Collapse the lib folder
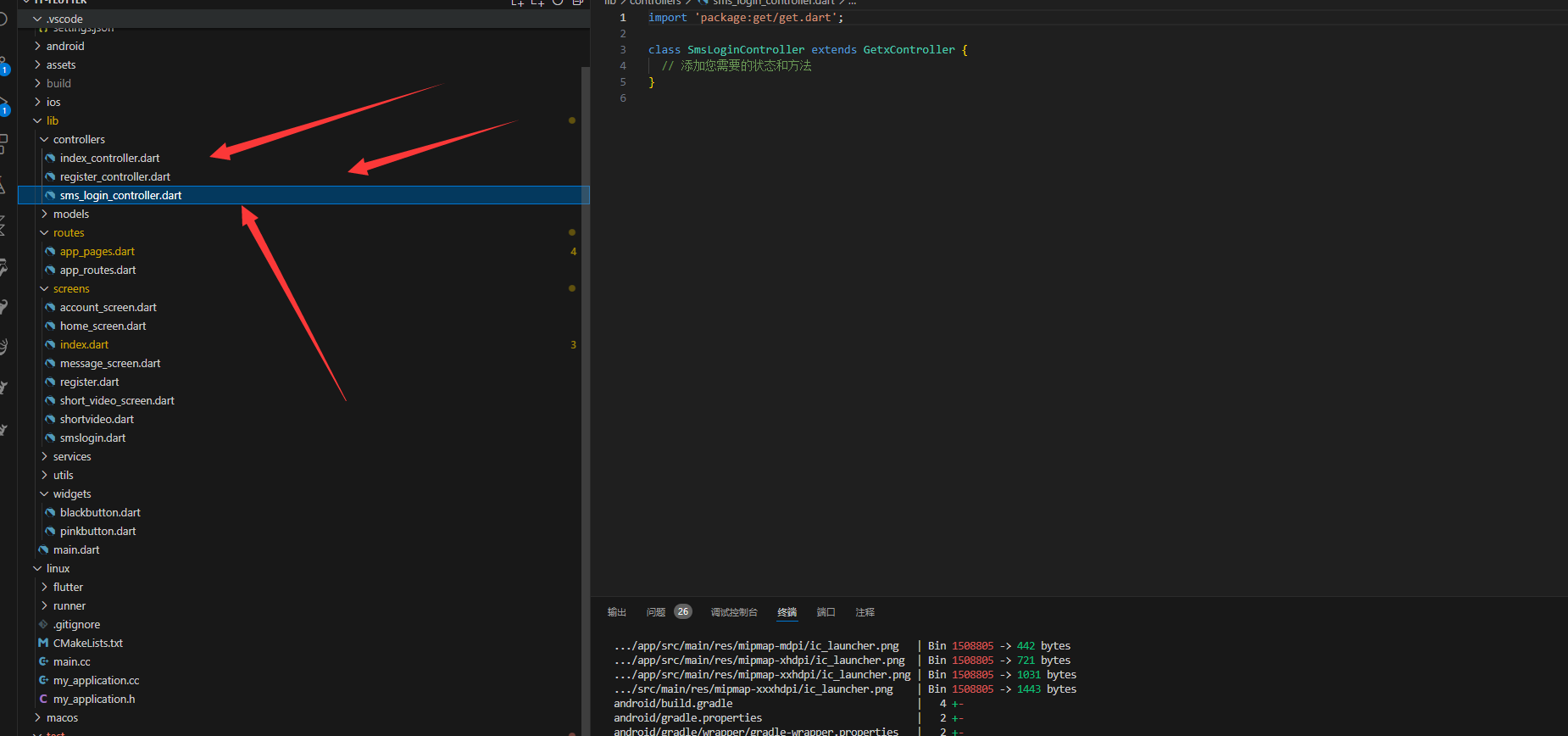The width and height of the screenshot is (1568, 736). click(x=37, y=120)
